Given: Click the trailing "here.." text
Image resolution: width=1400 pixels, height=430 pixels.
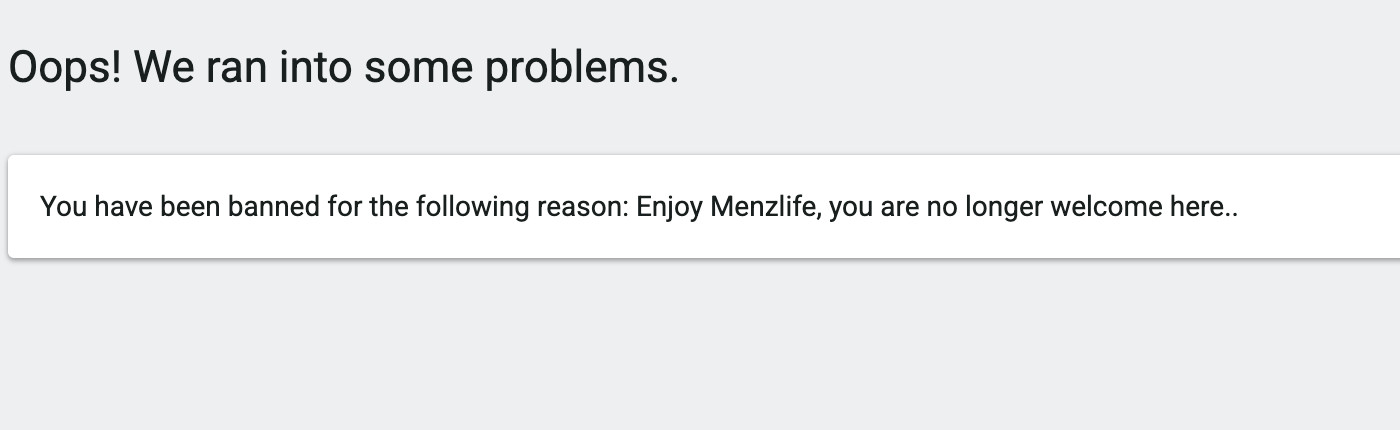Looking at the screenshot, I should 1204,207.
